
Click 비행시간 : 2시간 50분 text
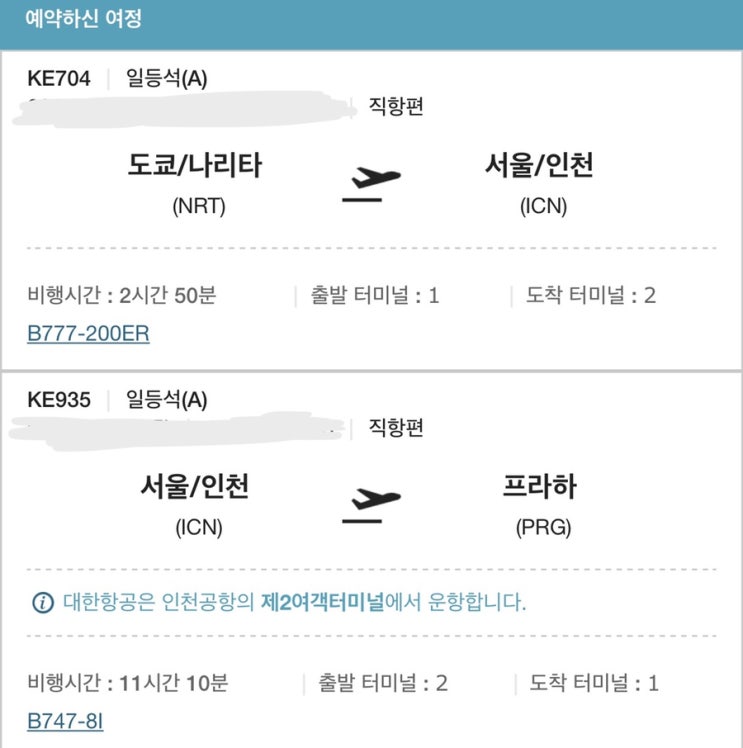point(122,295)
